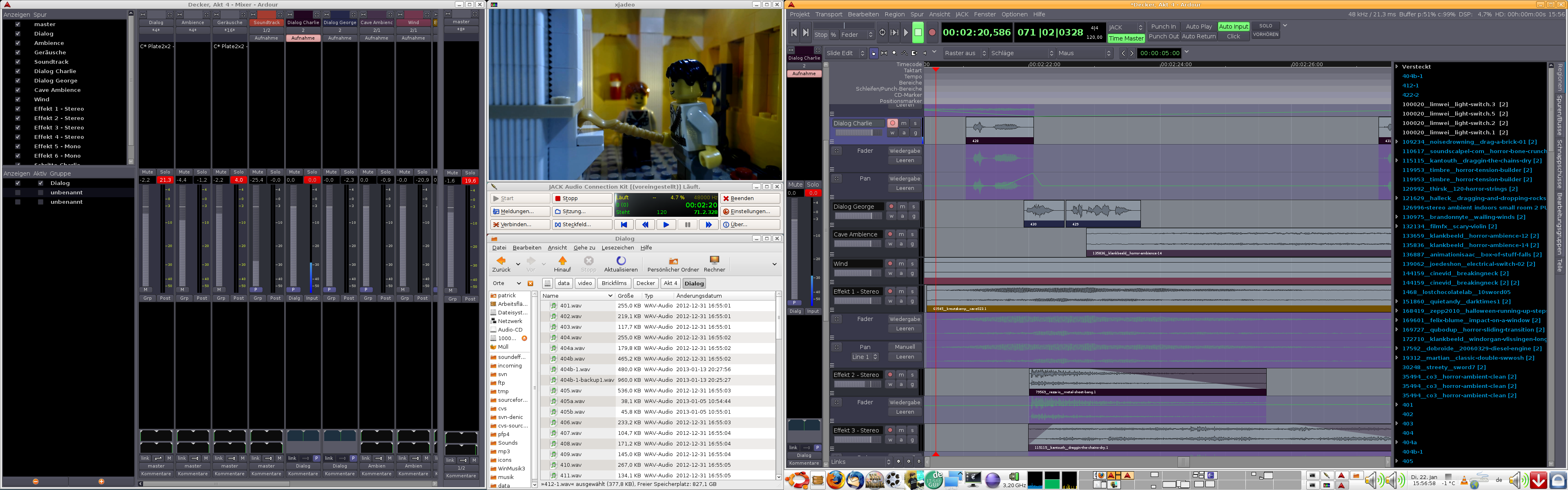
Task: Toggle record-arm on Dialog George track
Action: click(x=891, y=207)
